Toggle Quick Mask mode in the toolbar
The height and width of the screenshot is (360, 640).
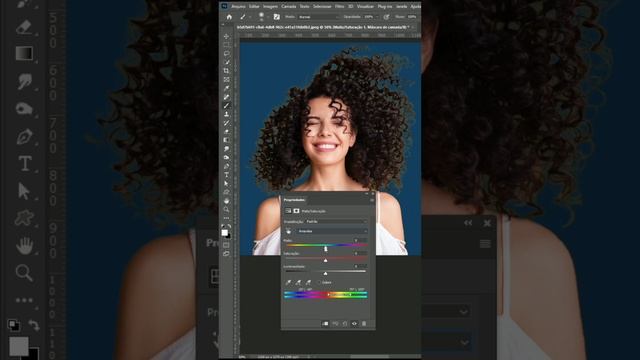tap(226, 245)
